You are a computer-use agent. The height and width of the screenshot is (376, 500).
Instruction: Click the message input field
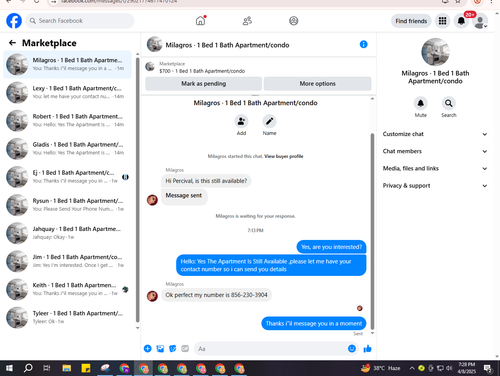276,349
